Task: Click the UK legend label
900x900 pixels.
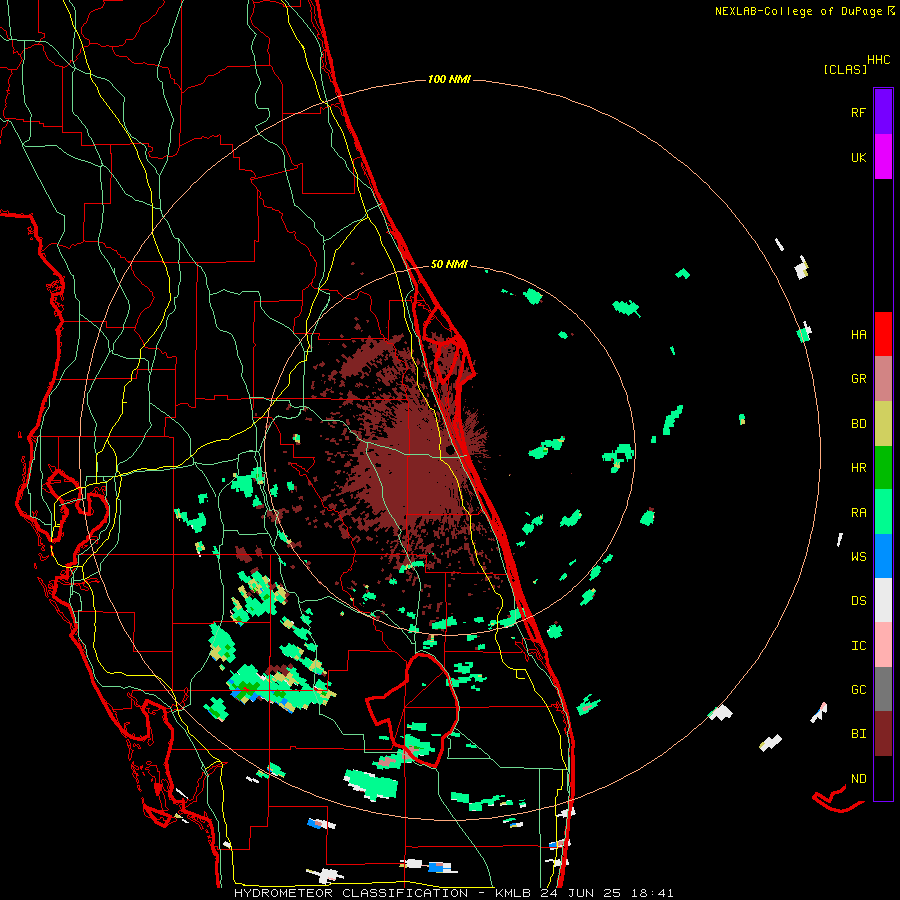Action: [x=859, y=158]
